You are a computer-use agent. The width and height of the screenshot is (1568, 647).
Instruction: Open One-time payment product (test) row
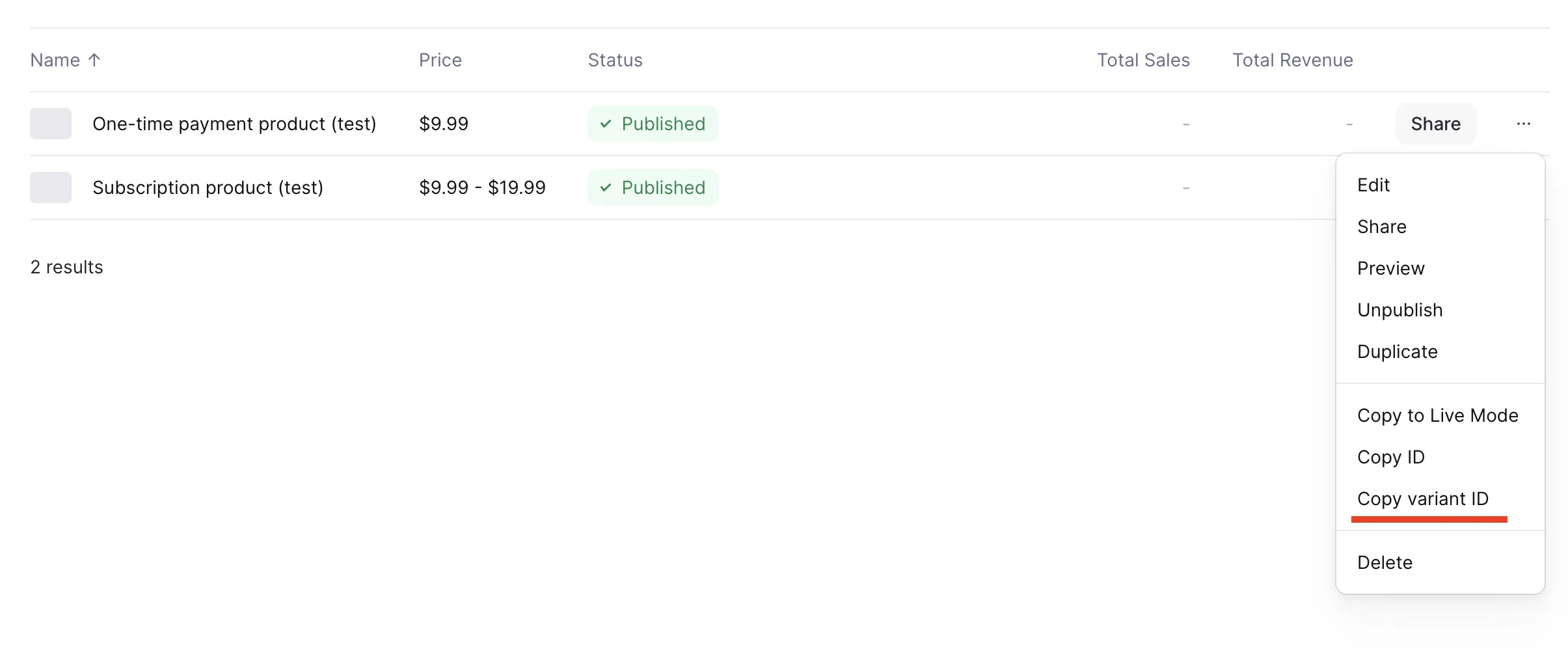pyautogui.click(x=234, y=124)
